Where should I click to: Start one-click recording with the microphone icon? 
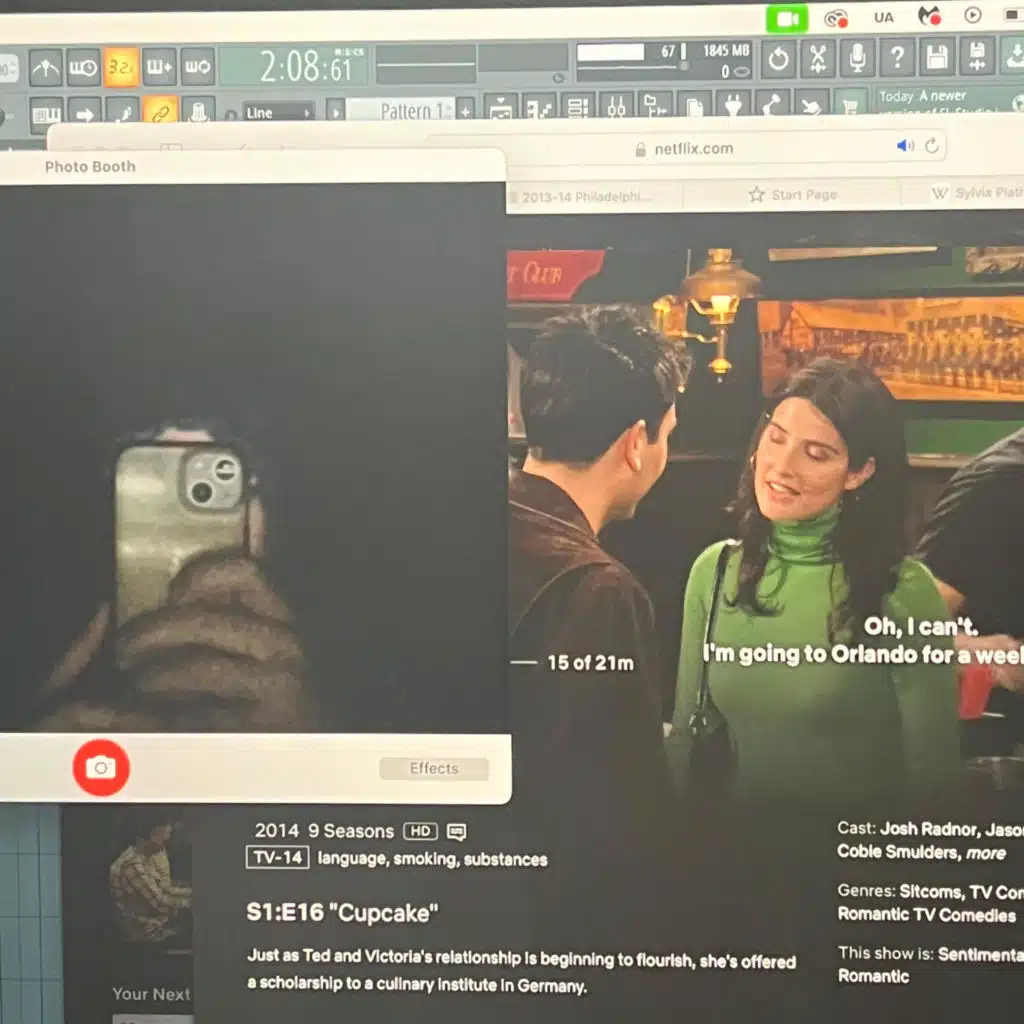pyautogui.click(x=857, y=59)
